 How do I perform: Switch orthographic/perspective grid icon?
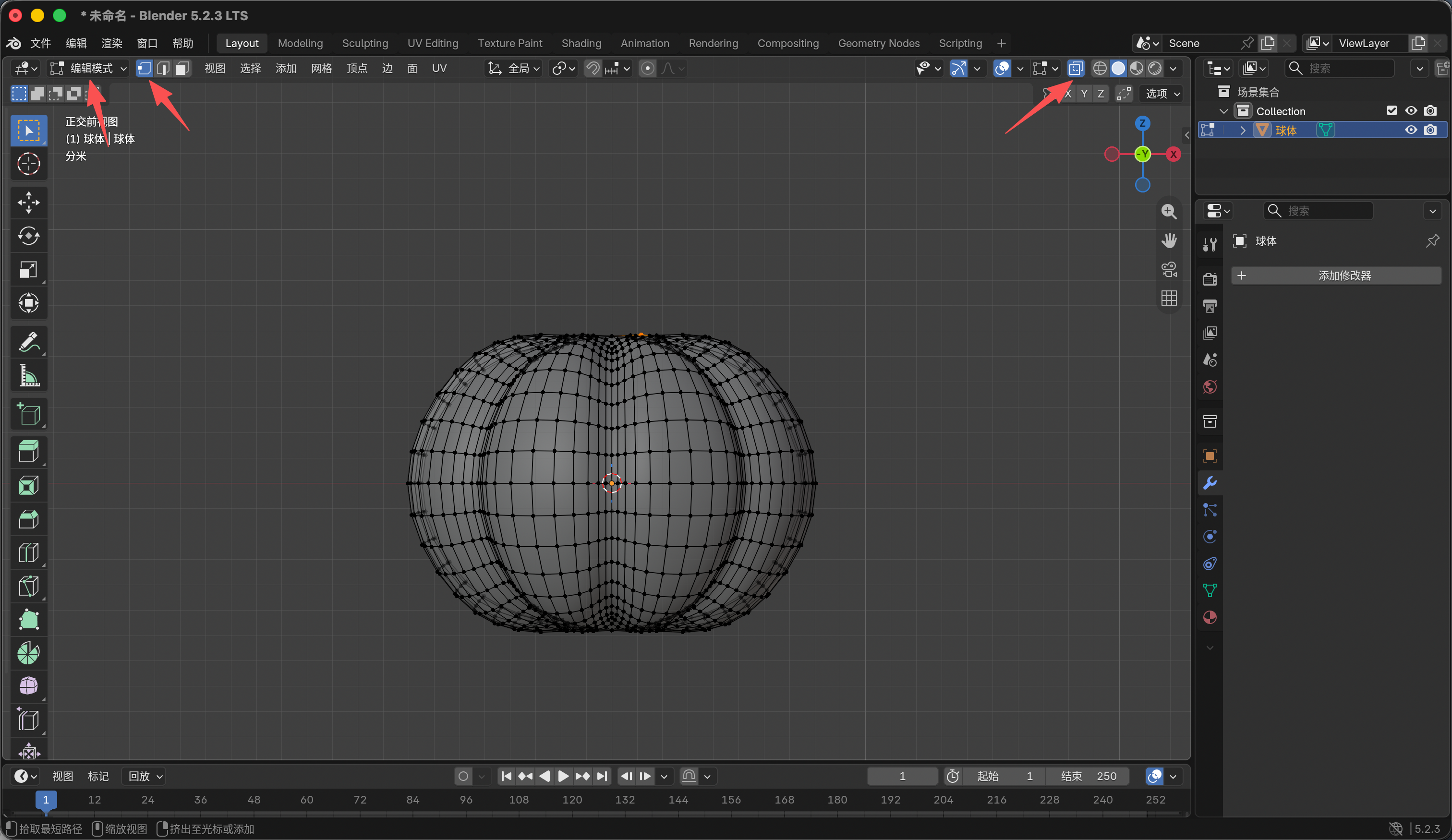click(x=1169, y=298)
